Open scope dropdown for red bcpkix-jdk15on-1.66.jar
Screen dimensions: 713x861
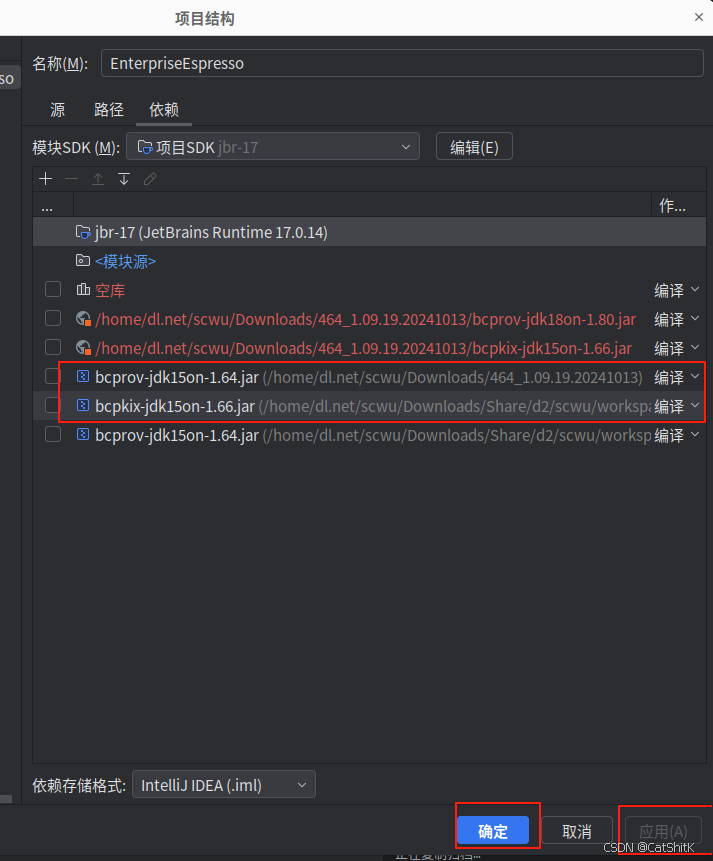click(x=677, y=348)
